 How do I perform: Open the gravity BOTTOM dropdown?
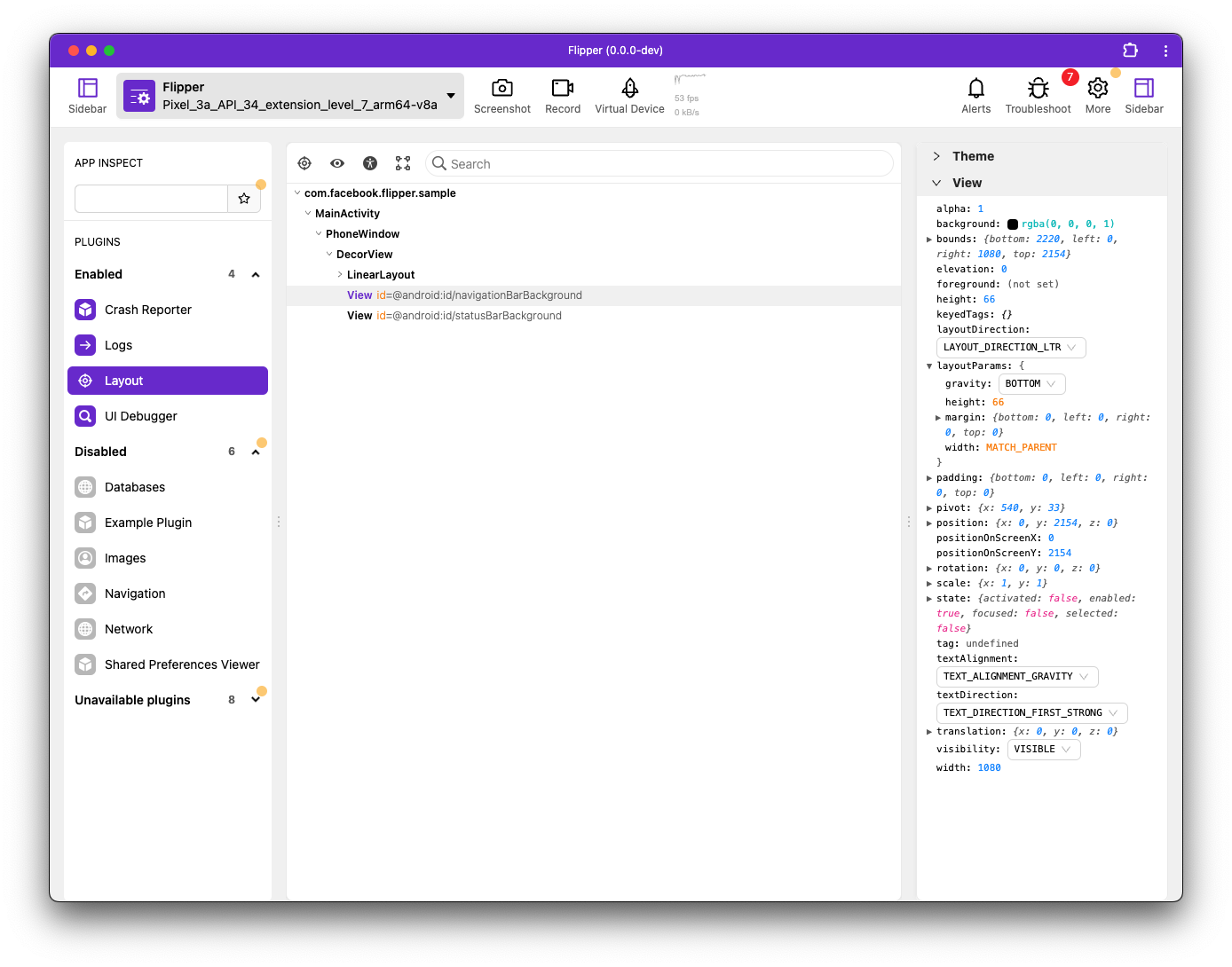point(1031,384)
